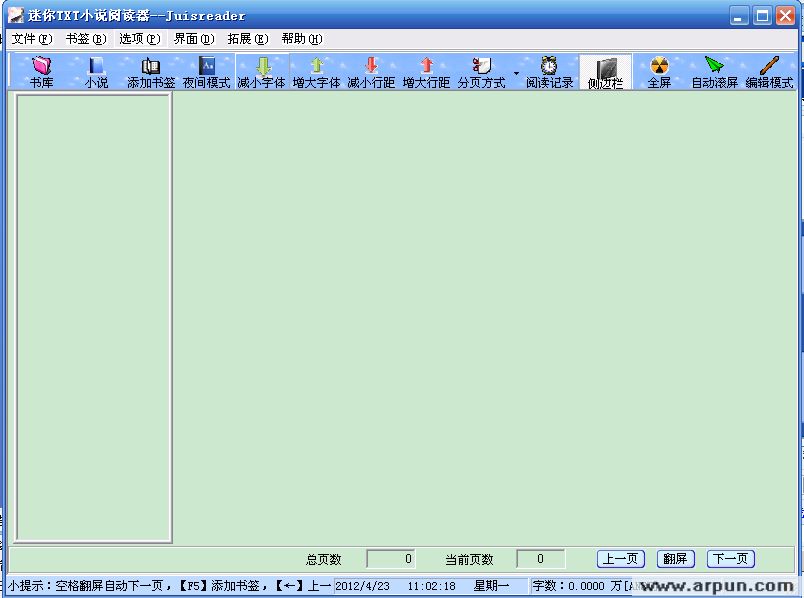Maximize the Juisreader window
Viewport: 804px width, 598px height.
tap(762, 16)
